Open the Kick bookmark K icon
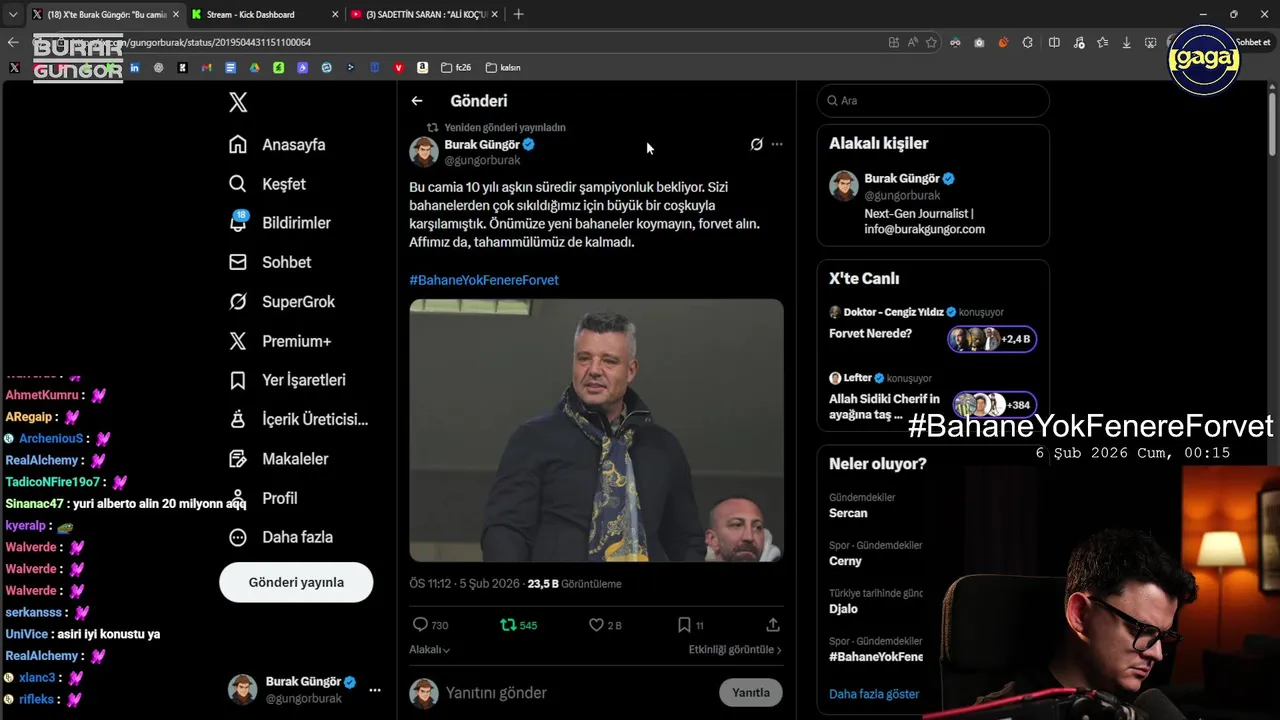 click(x=182, y=68)
